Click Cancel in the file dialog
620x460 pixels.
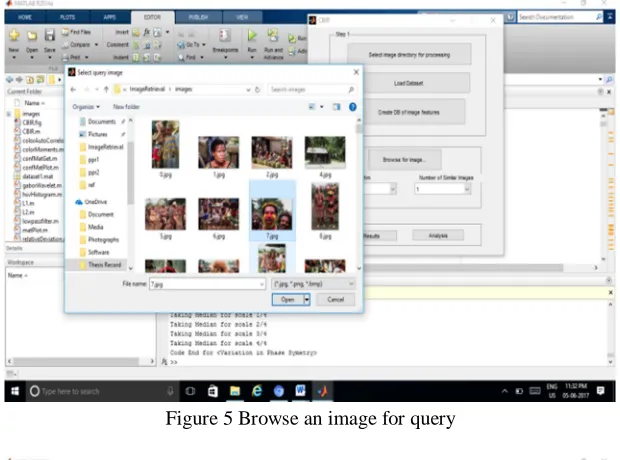(335, 299)
